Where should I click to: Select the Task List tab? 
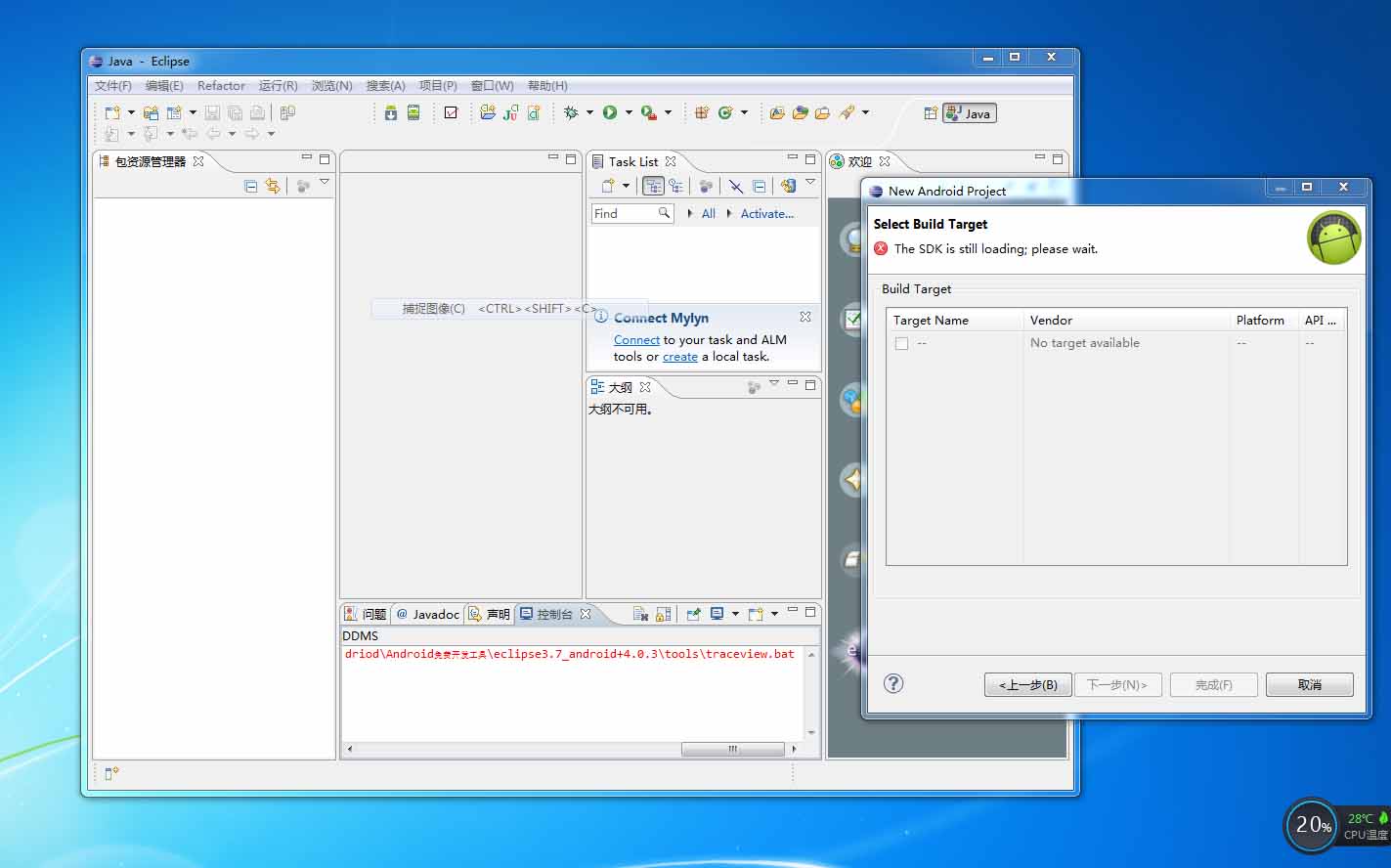coord(633,161)
